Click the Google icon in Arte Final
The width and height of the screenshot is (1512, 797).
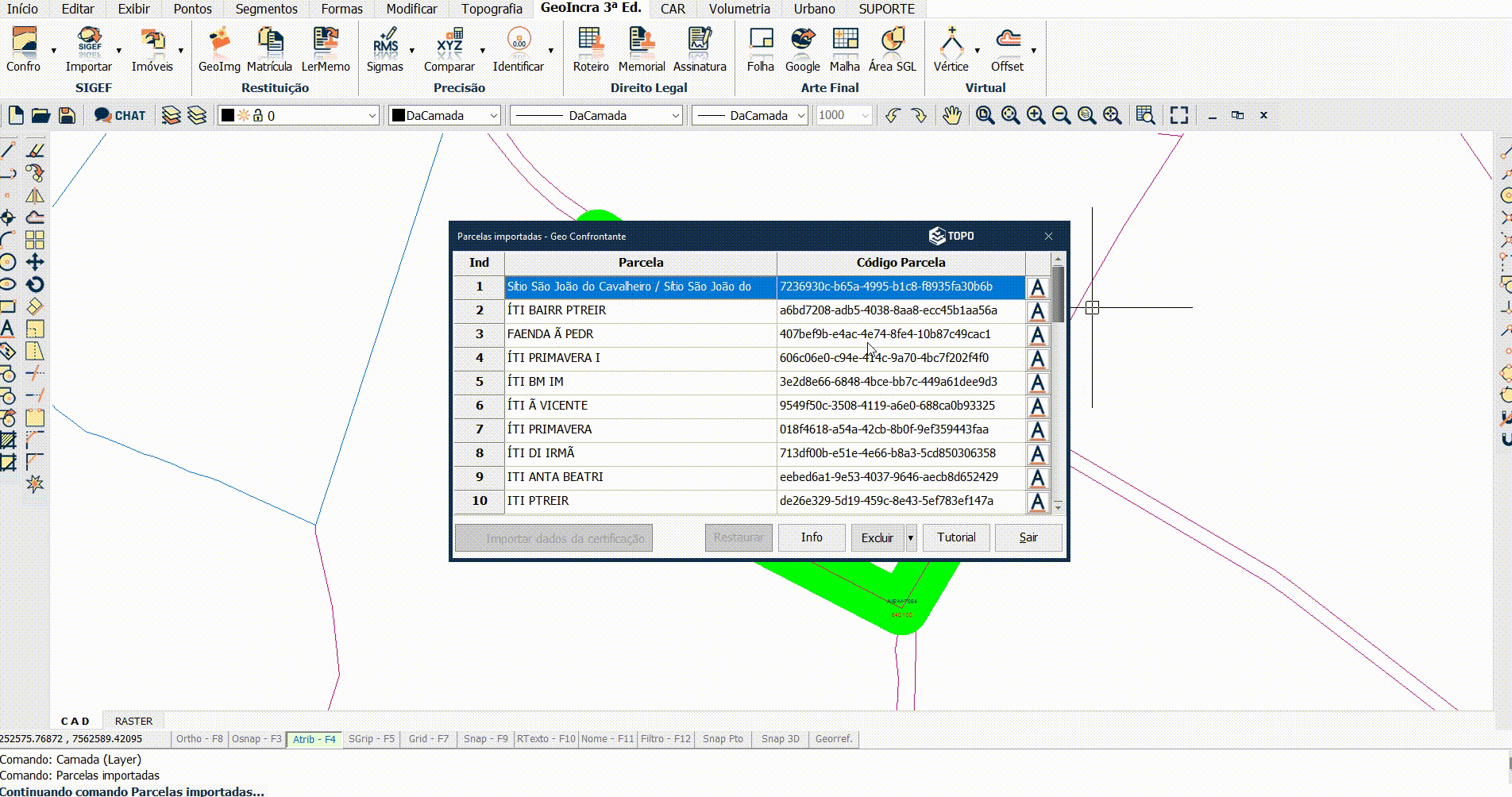[x=803, y=48]
